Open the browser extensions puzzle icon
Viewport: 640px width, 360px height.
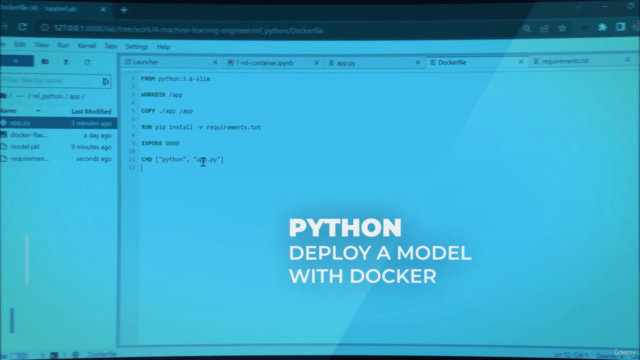coord(602,27)
